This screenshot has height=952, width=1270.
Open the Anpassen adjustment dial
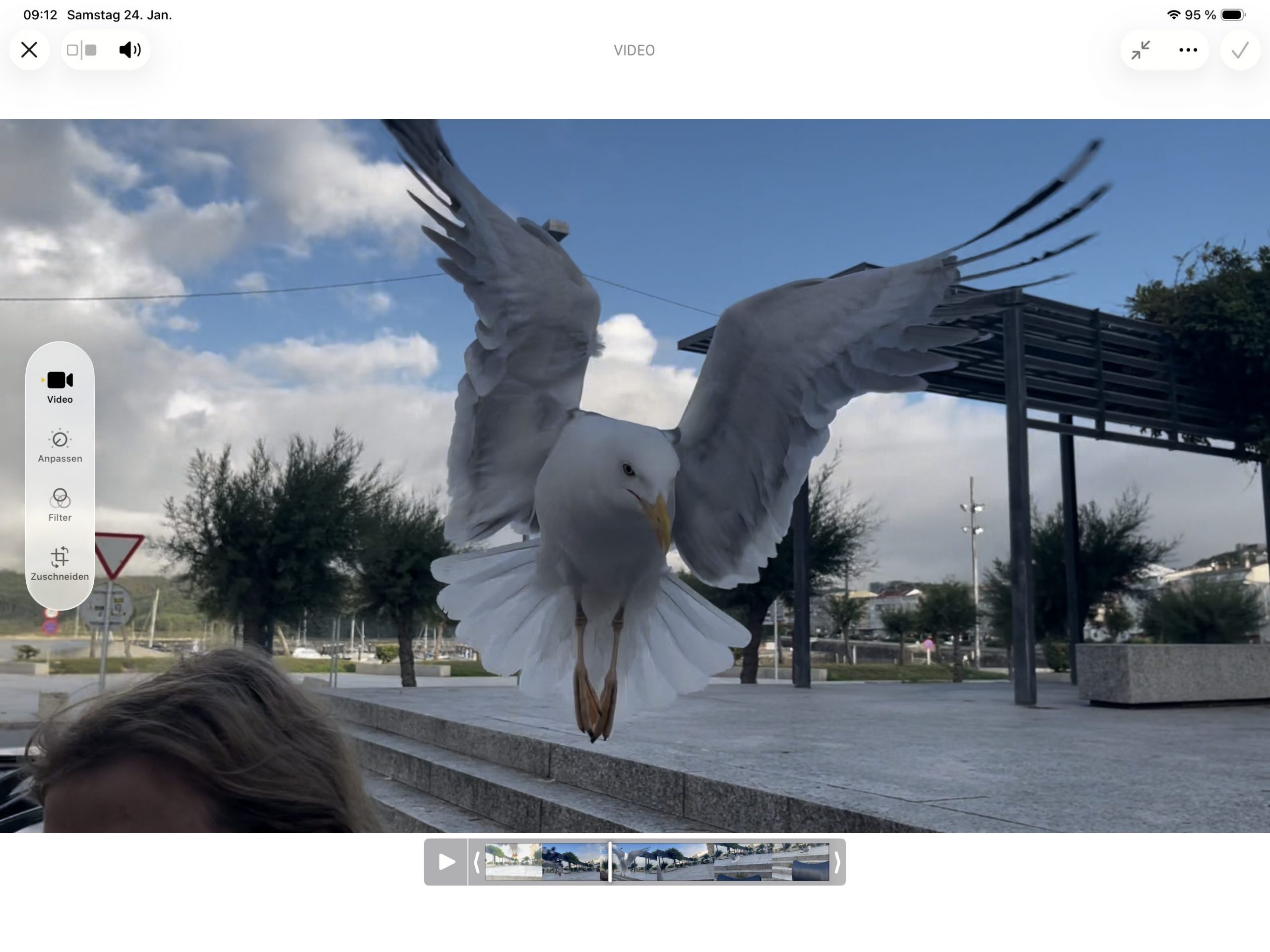(60, 440)
